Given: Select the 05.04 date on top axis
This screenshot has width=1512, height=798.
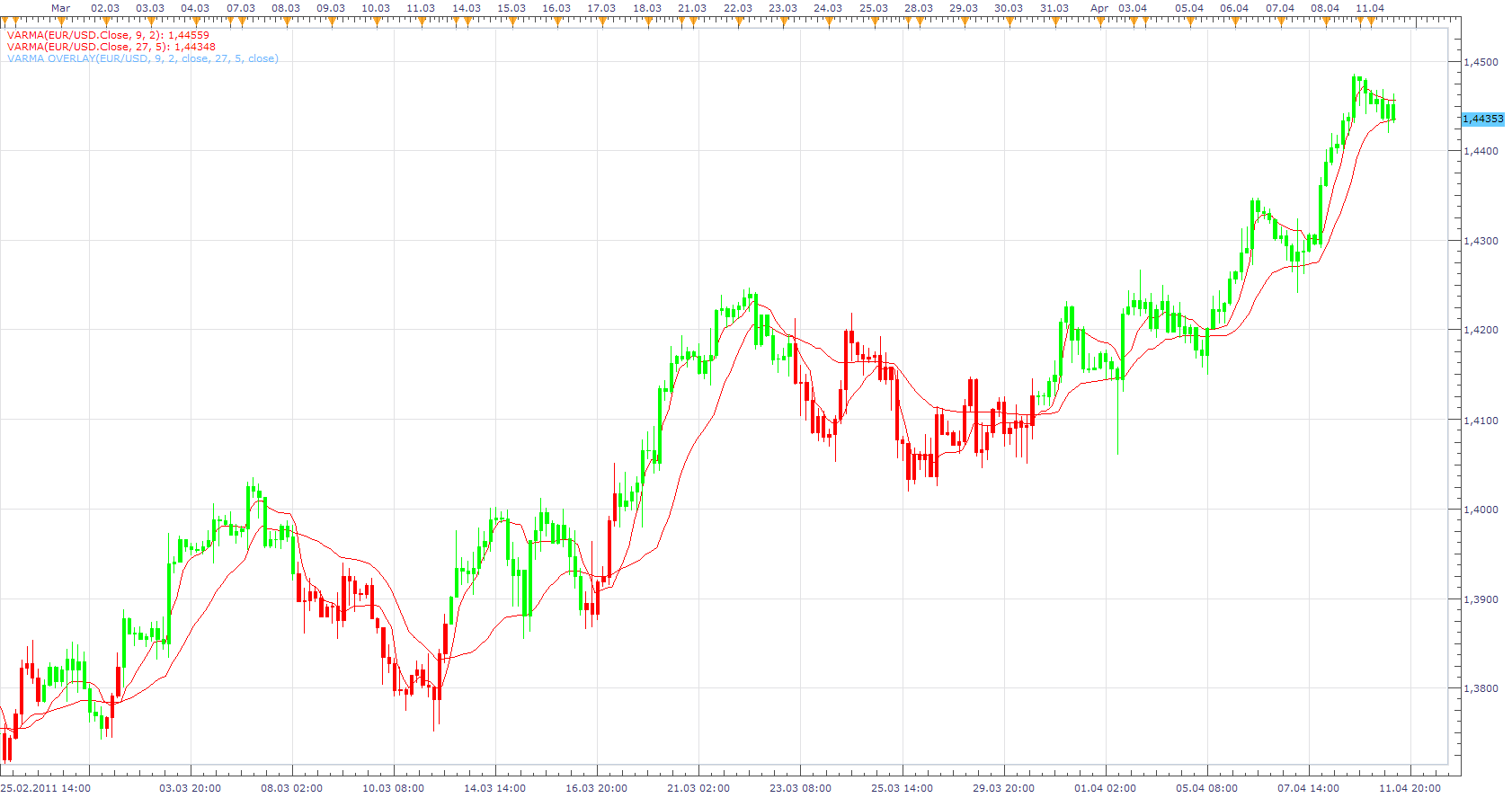Looking at the screenshot, I should pyautogui.click(x=1189, y=8).
